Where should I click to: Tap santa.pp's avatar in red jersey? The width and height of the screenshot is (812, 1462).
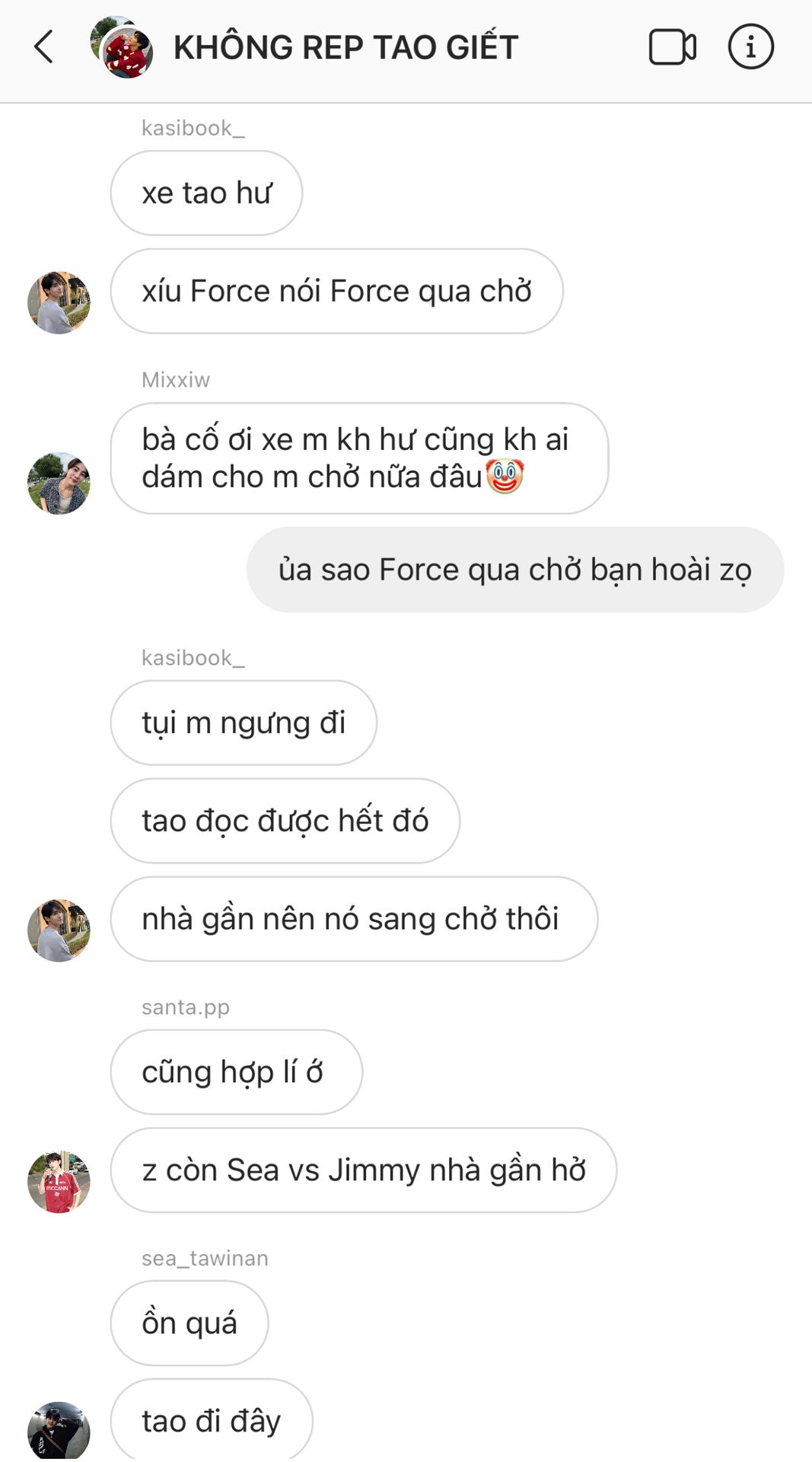[x=59, y=1181]
